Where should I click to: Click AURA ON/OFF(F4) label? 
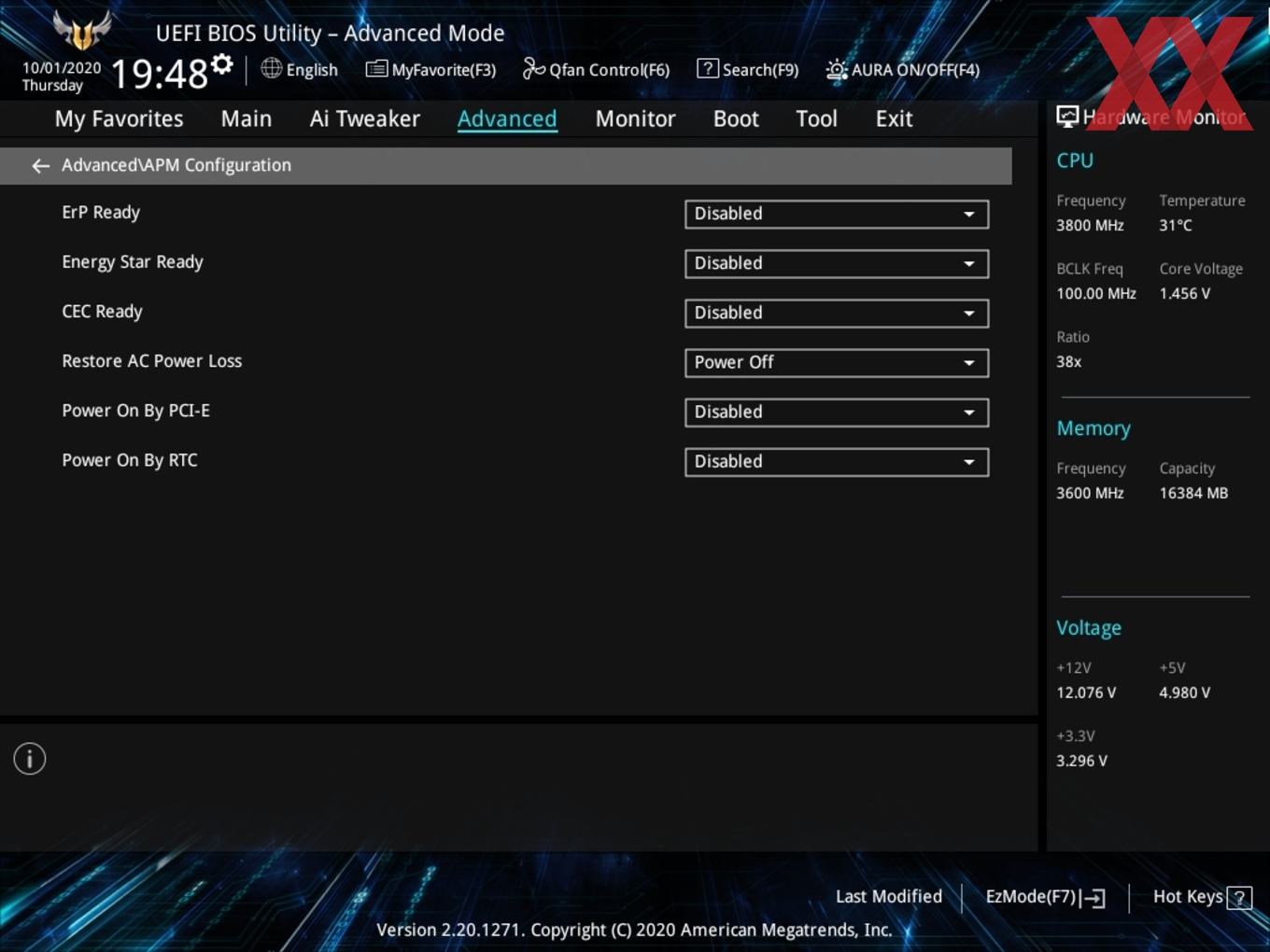(915, 70)
